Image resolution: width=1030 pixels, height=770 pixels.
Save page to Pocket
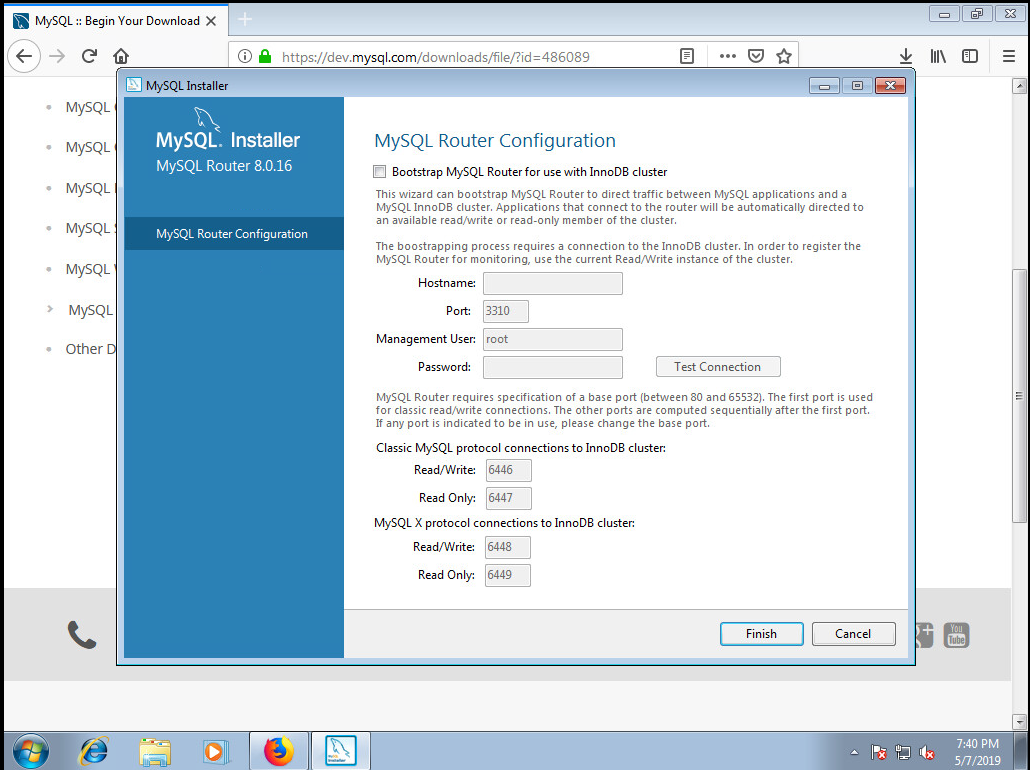point(756,57)
